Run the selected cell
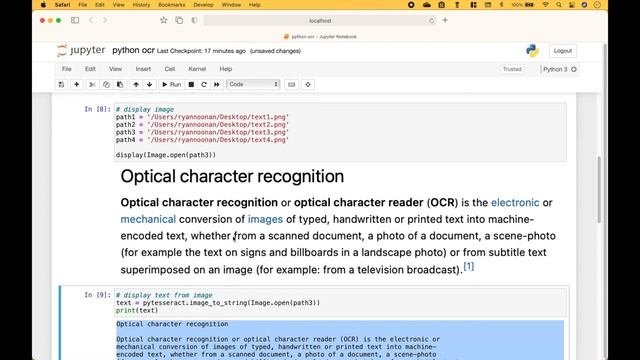 point(171,84)
